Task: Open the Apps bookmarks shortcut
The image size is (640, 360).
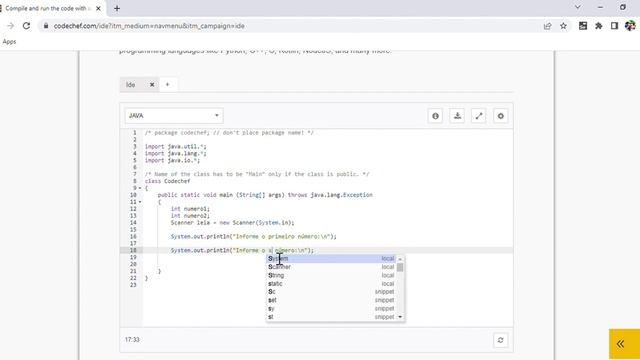Action: [9, 42]
